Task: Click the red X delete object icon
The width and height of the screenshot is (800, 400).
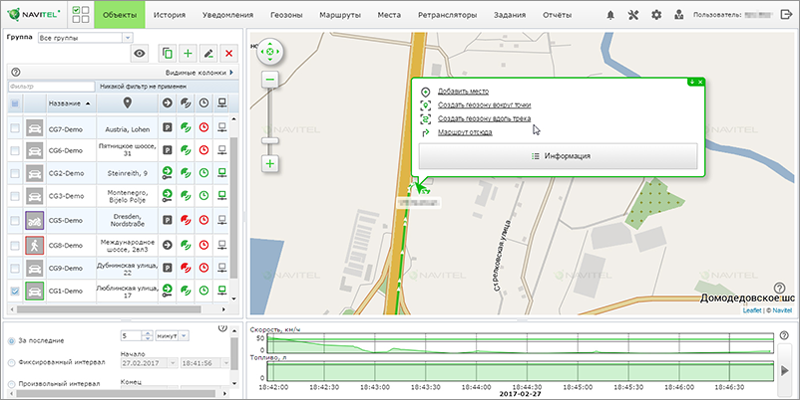Action: 230,53
